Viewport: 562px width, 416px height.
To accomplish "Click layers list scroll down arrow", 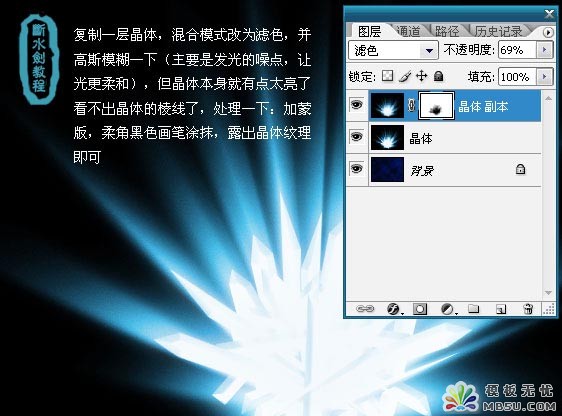I will (548, 293).
